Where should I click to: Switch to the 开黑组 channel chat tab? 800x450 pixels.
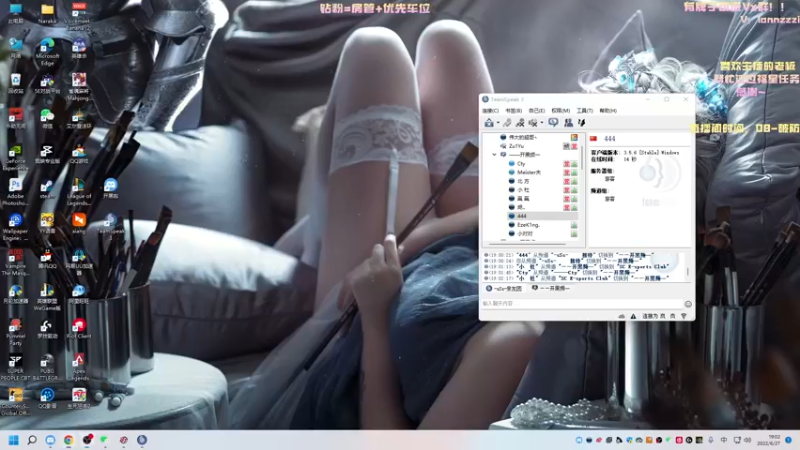point(551,289)
